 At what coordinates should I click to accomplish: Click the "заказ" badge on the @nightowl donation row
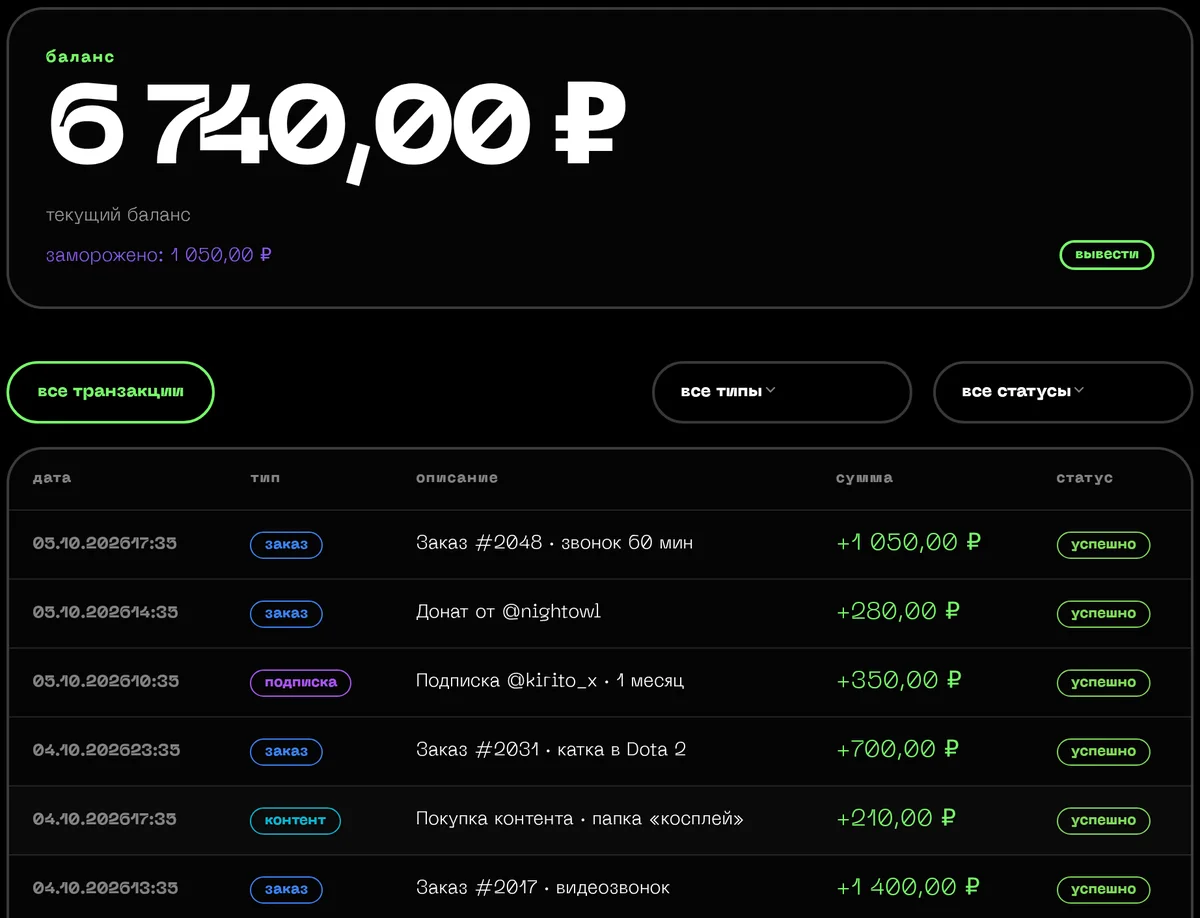click(286, 614)
